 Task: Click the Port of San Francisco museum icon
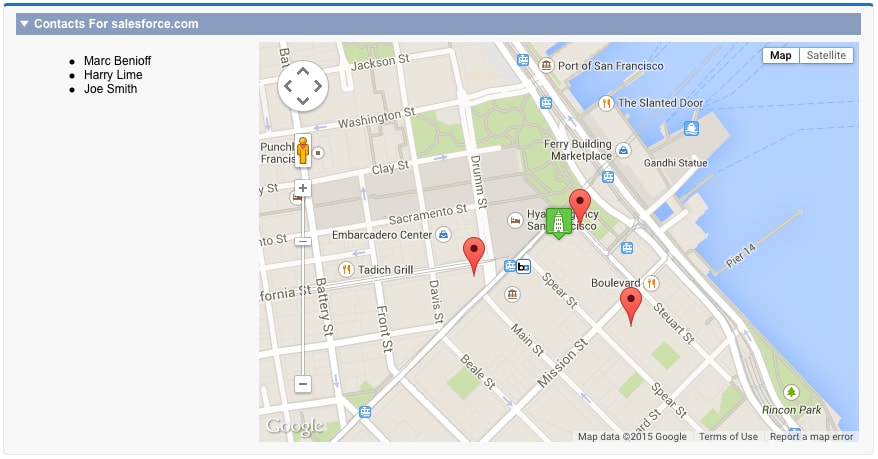click(546, 65)
